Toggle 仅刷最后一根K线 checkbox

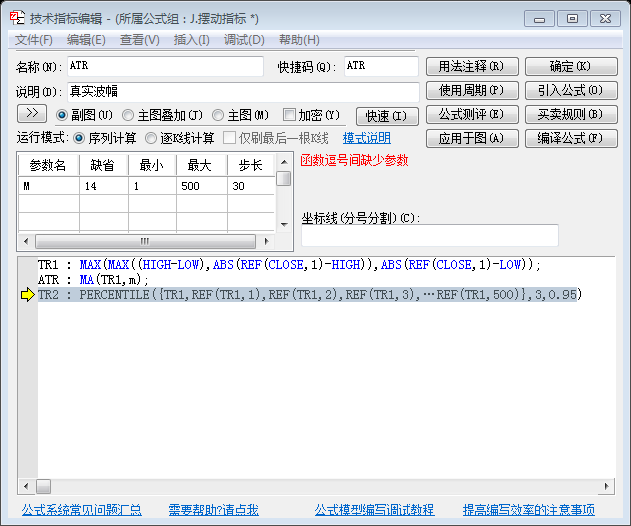pos(229,138)
